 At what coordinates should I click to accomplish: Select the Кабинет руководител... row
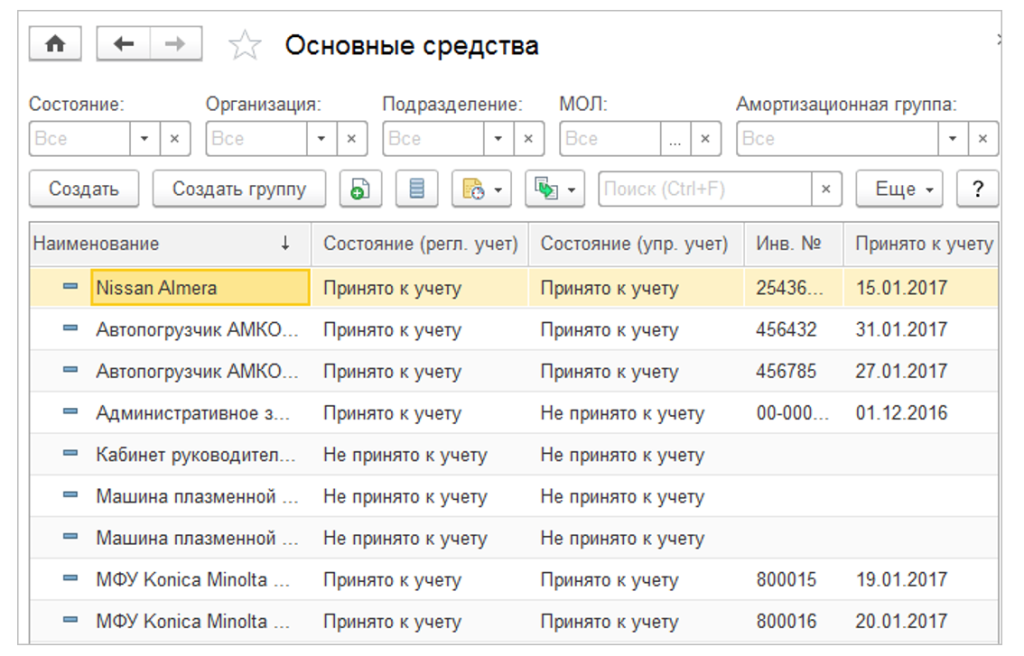[x=514, y=455]
